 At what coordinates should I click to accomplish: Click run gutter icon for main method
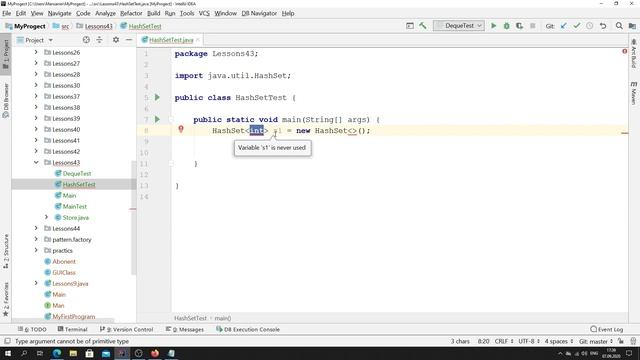157,120
